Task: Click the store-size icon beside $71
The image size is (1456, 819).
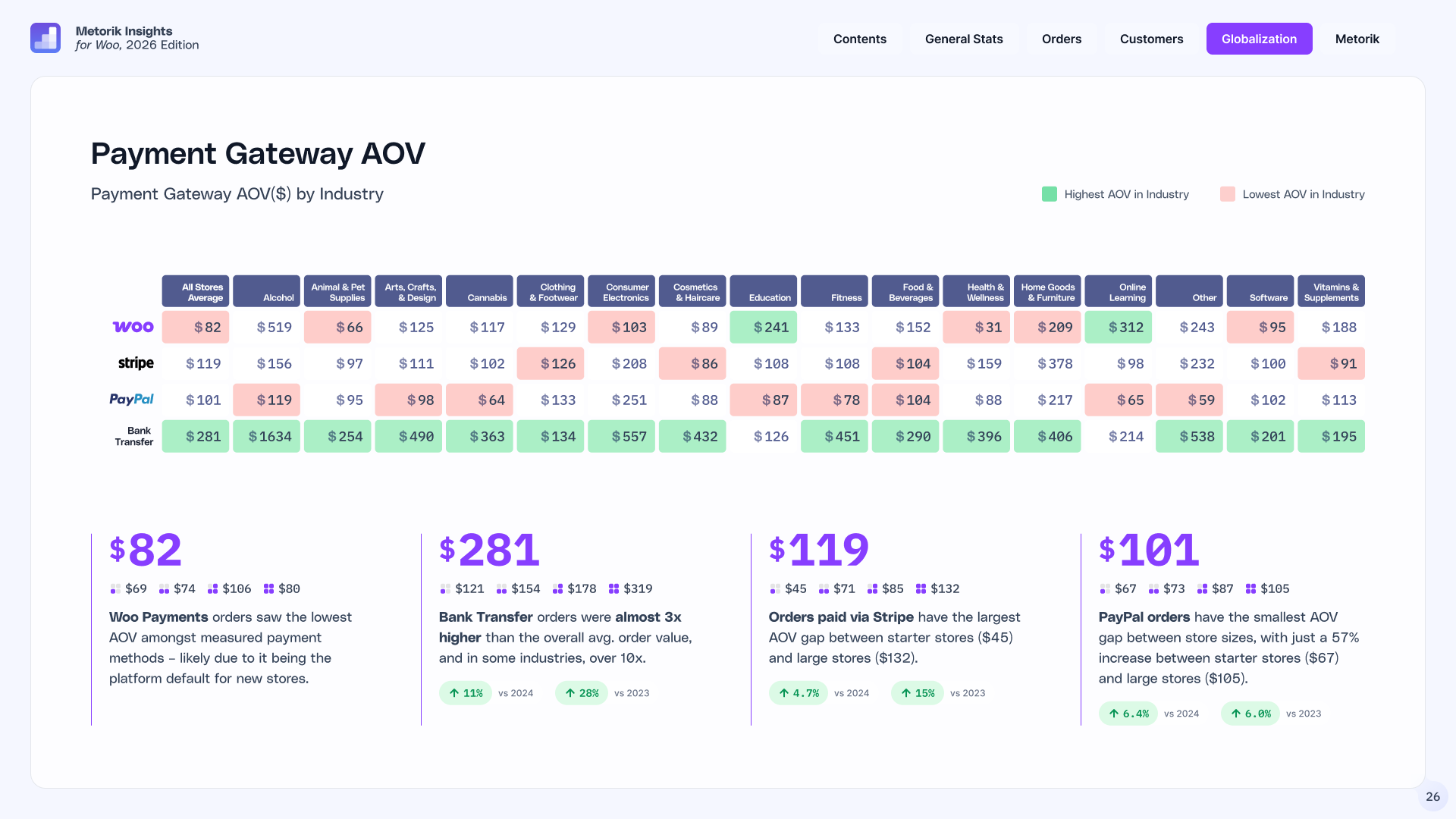Action: [x=824, y=588]
